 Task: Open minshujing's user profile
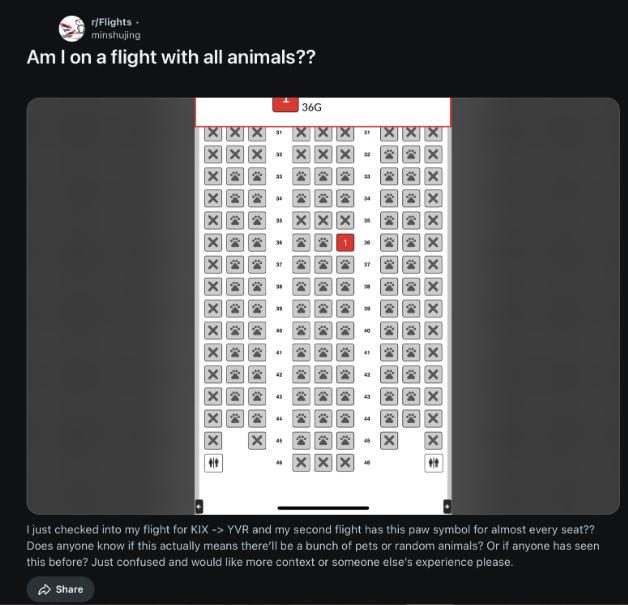[x=116, y=35]
